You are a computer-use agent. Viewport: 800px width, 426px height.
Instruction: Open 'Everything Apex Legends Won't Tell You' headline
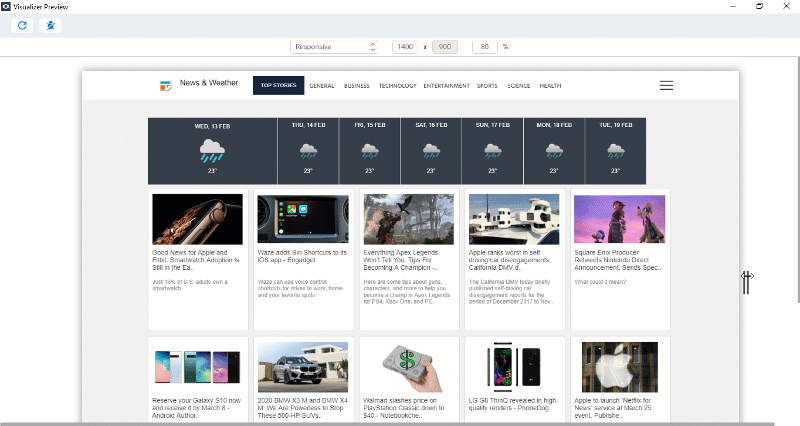(x=401, y=260)
